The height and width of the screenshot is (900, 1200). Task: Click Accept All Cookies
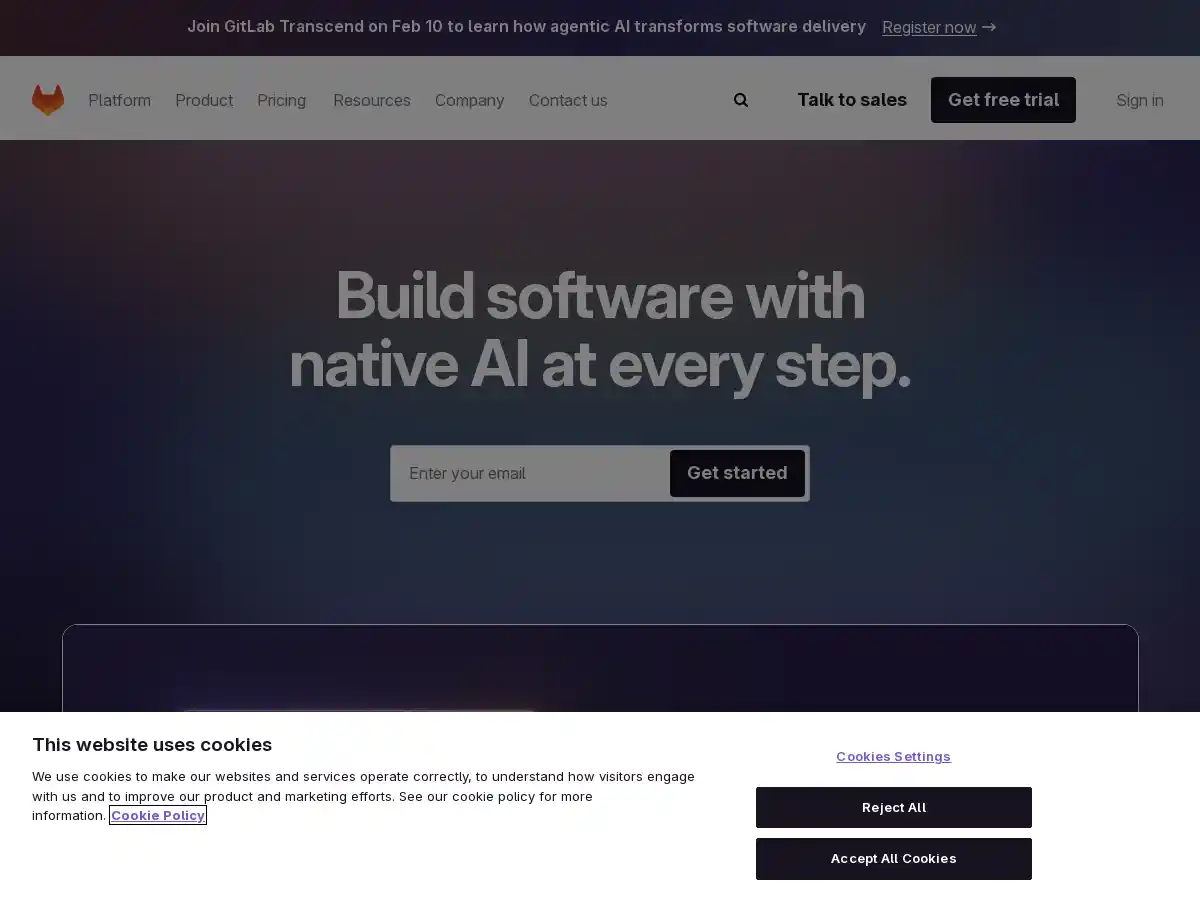[893, 858]
